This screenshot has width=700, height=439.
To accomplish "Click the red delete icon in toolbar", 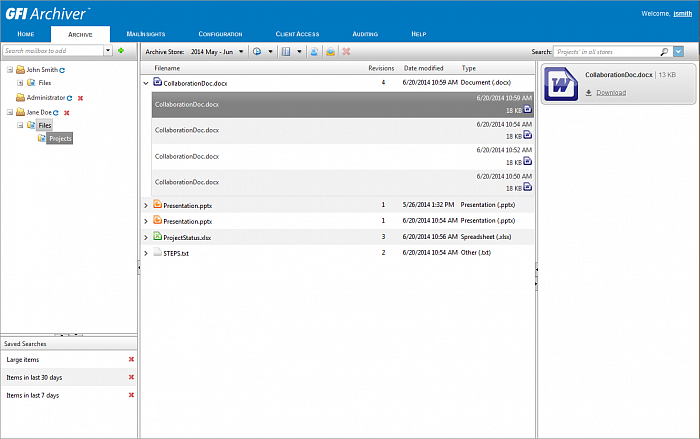I will 346,50.
